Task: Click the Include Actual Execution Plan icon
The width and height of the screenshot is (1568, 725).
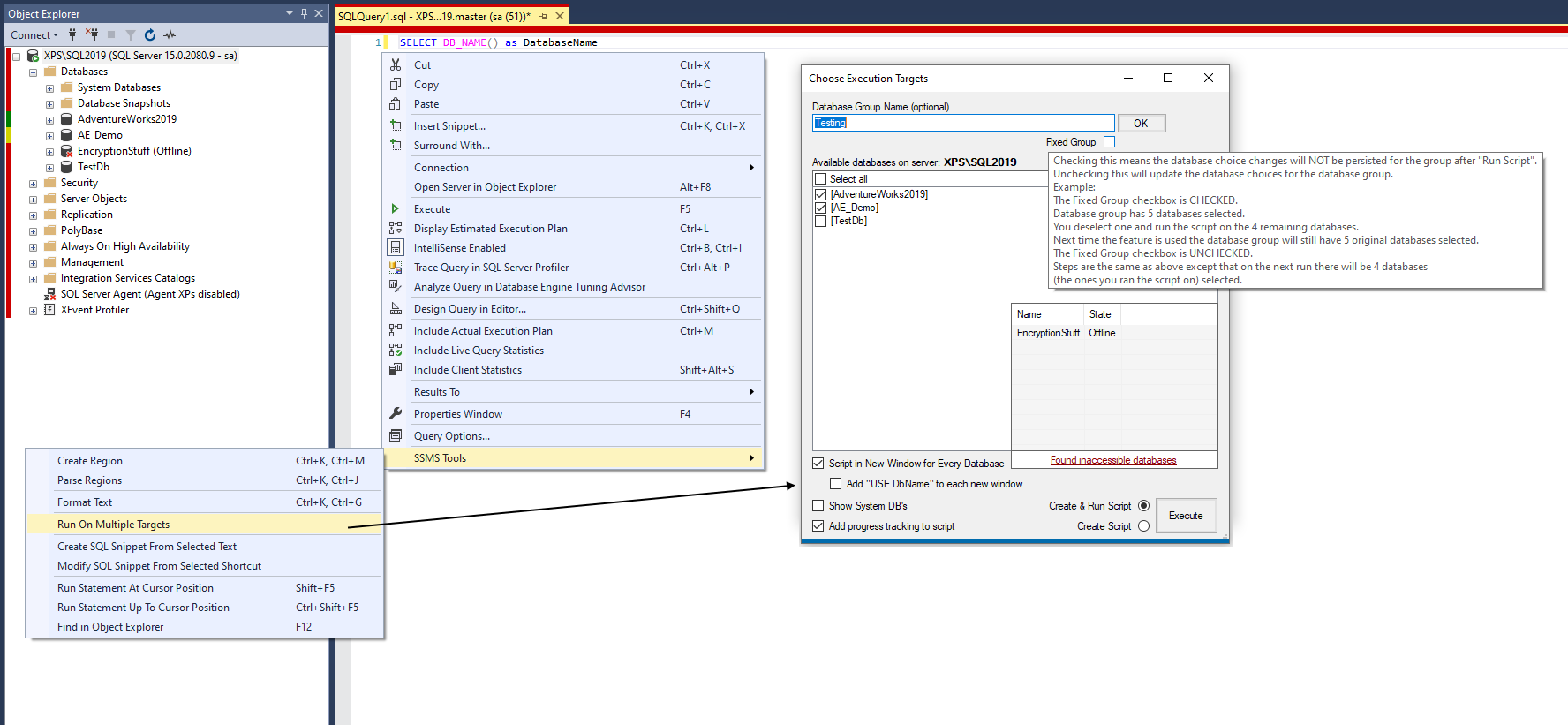Action: (x=396, y=331)
